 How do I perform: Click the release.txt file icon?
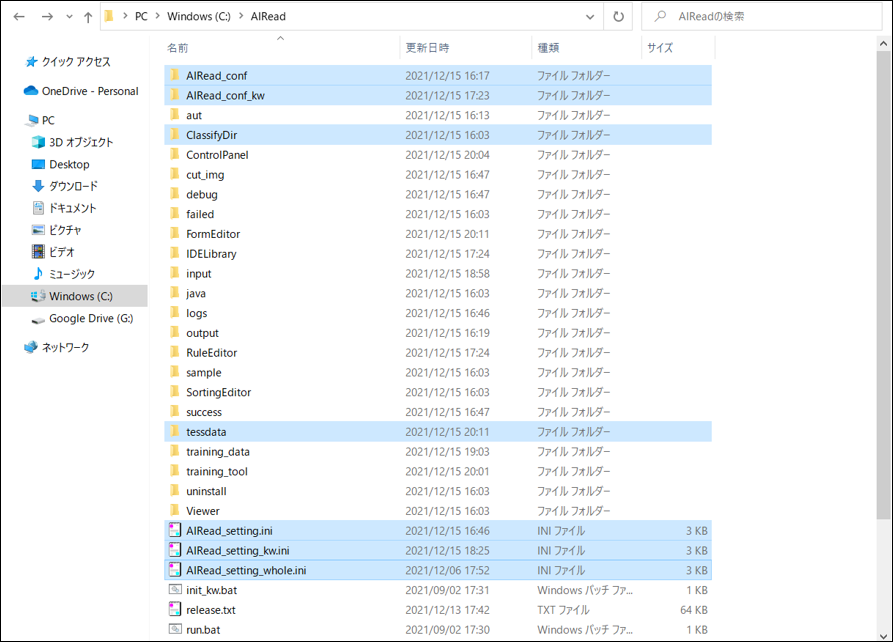tap(175, 610)
